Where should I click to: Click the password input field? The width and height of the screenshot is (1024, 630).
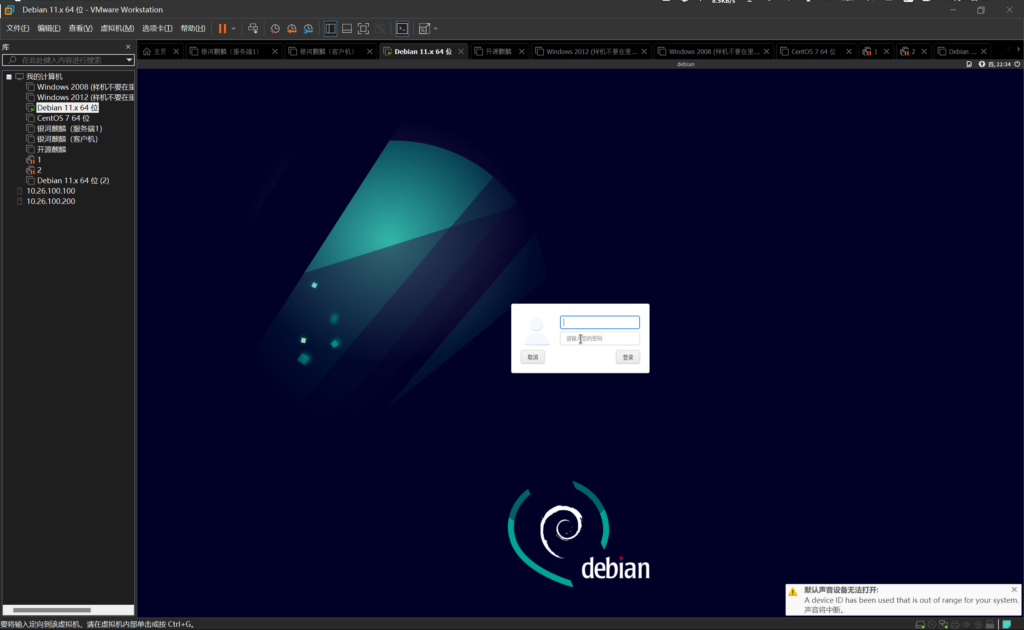599,339
